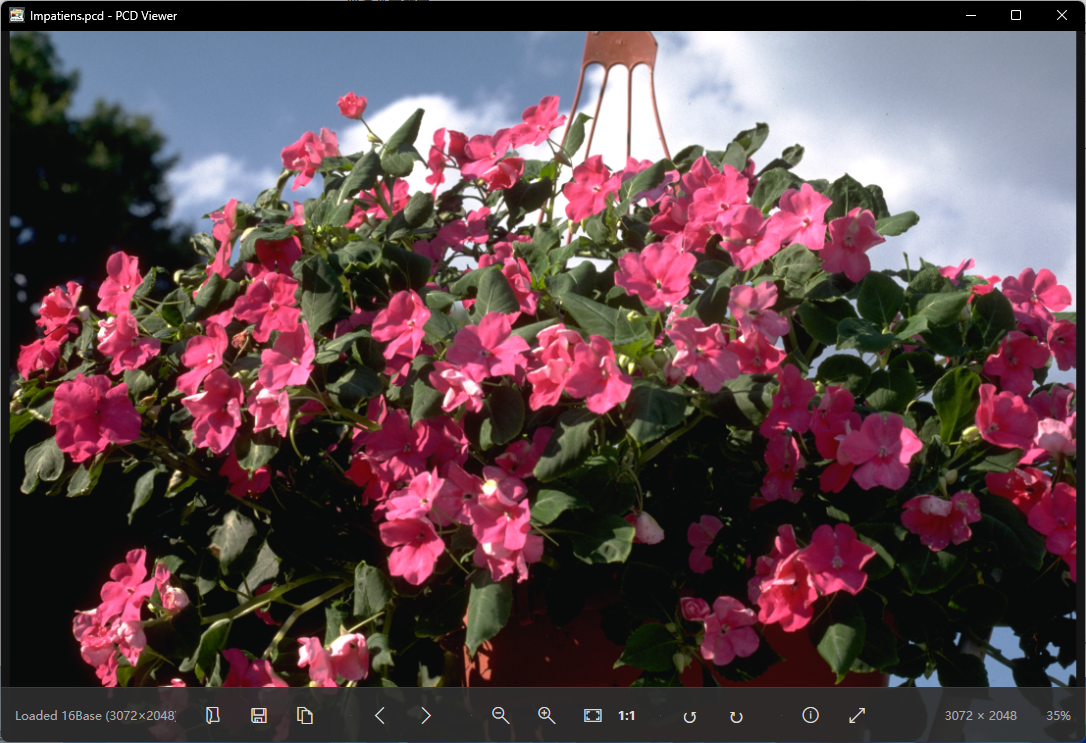Zoom in using the plus magnifier
The height and width of the screenshot is (743, 1086).
coord(547,715)
